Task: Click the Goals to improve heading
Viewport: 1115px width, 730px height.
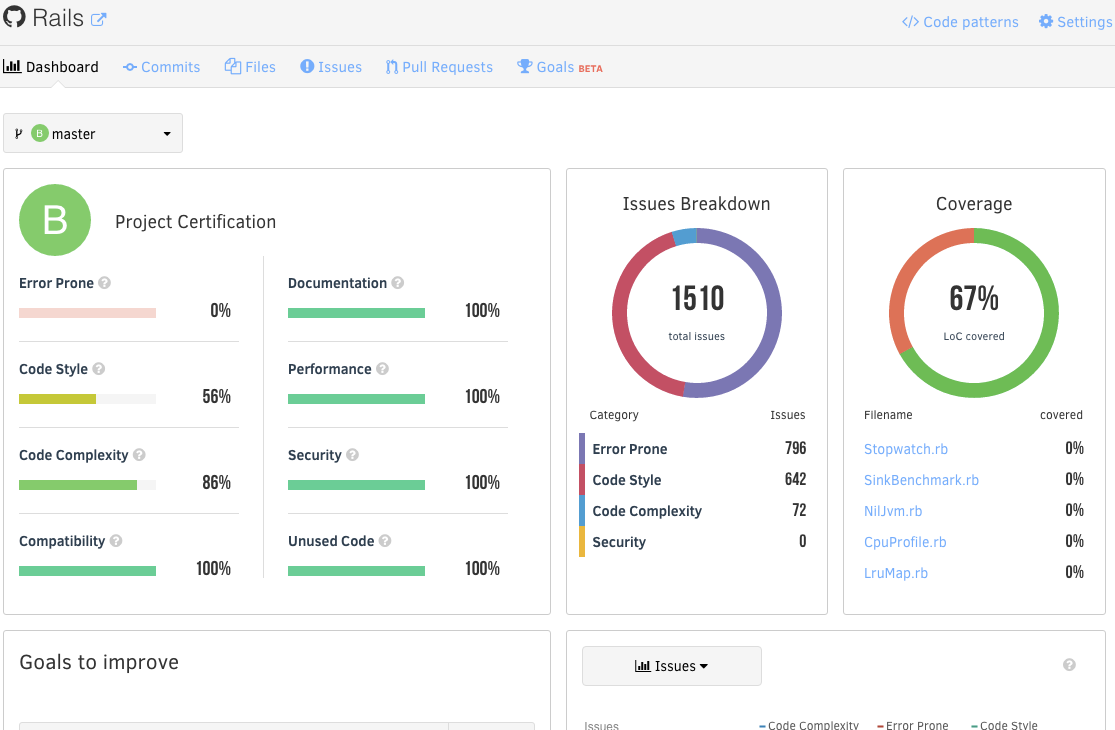Action: (99, 662)
